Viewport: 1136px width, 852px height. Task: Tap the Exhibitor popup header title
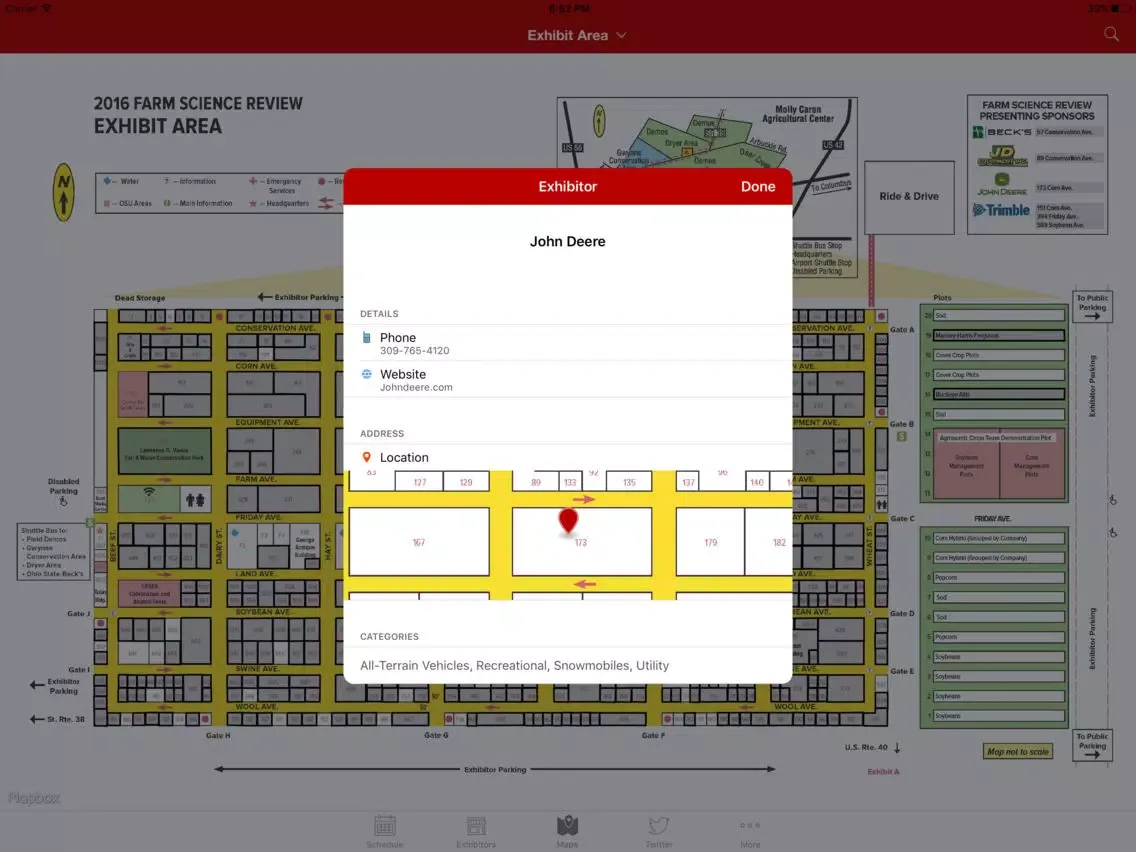(x=567, y=186)
